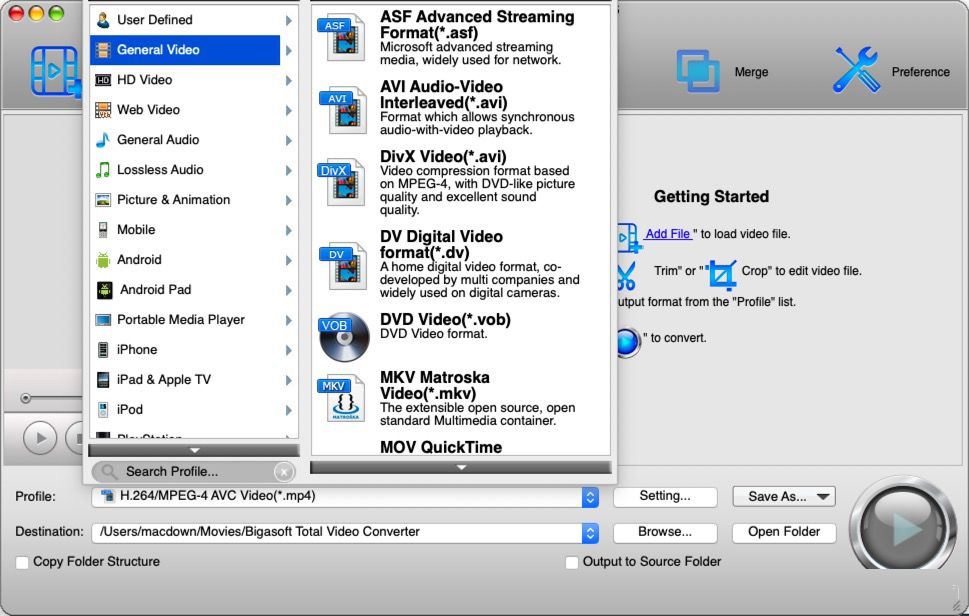The image size is (969, 616).
Task: Click the iPod device icon
Action: coord(103,410)
